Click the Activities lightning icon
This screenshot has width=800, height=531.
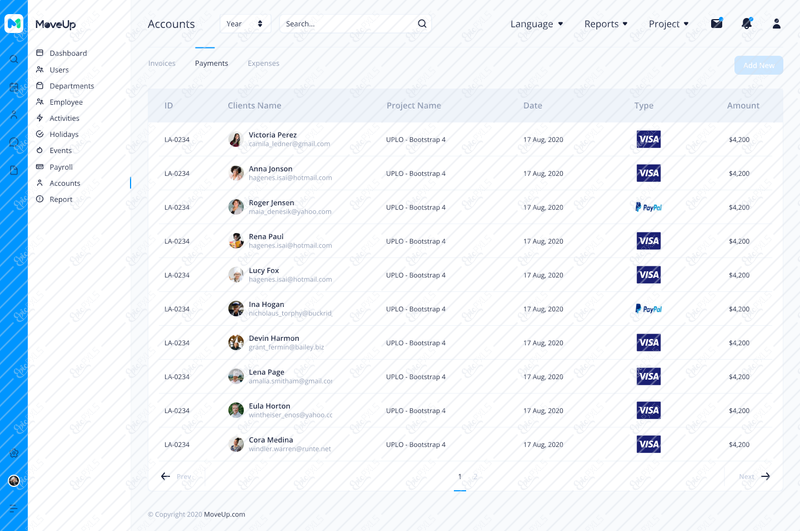coord(40,118)
